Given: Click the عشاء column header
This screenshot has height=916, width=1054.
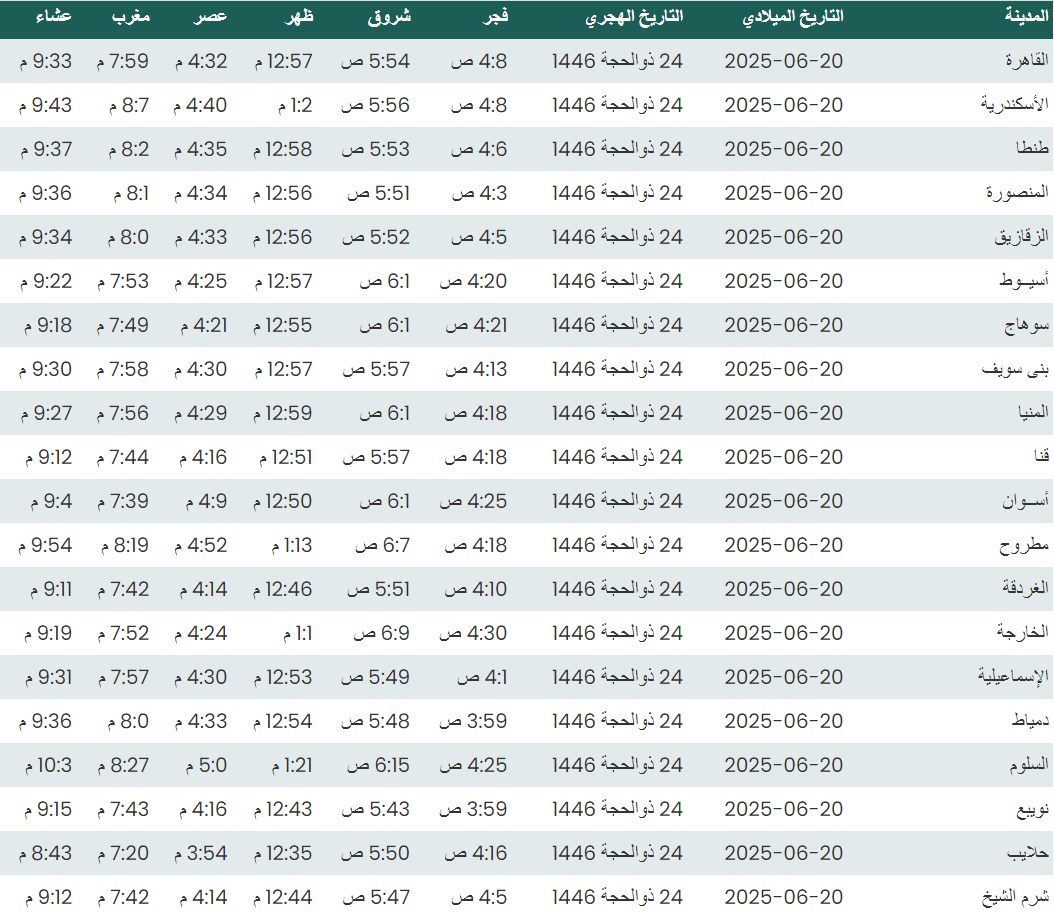Looking at the screenshot, I should [x=51, y=17].
